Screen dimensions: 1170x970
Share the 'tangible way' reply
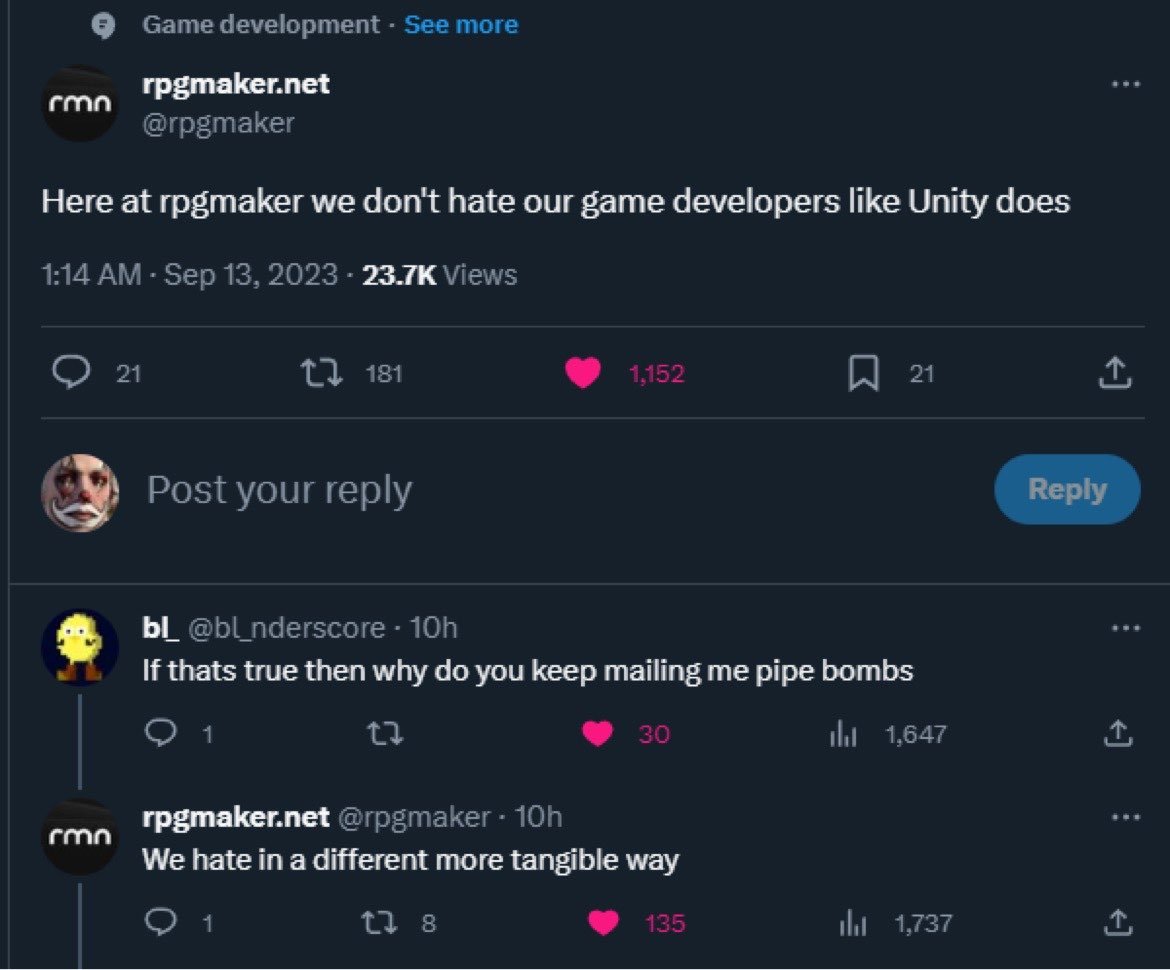[1118, 923]
